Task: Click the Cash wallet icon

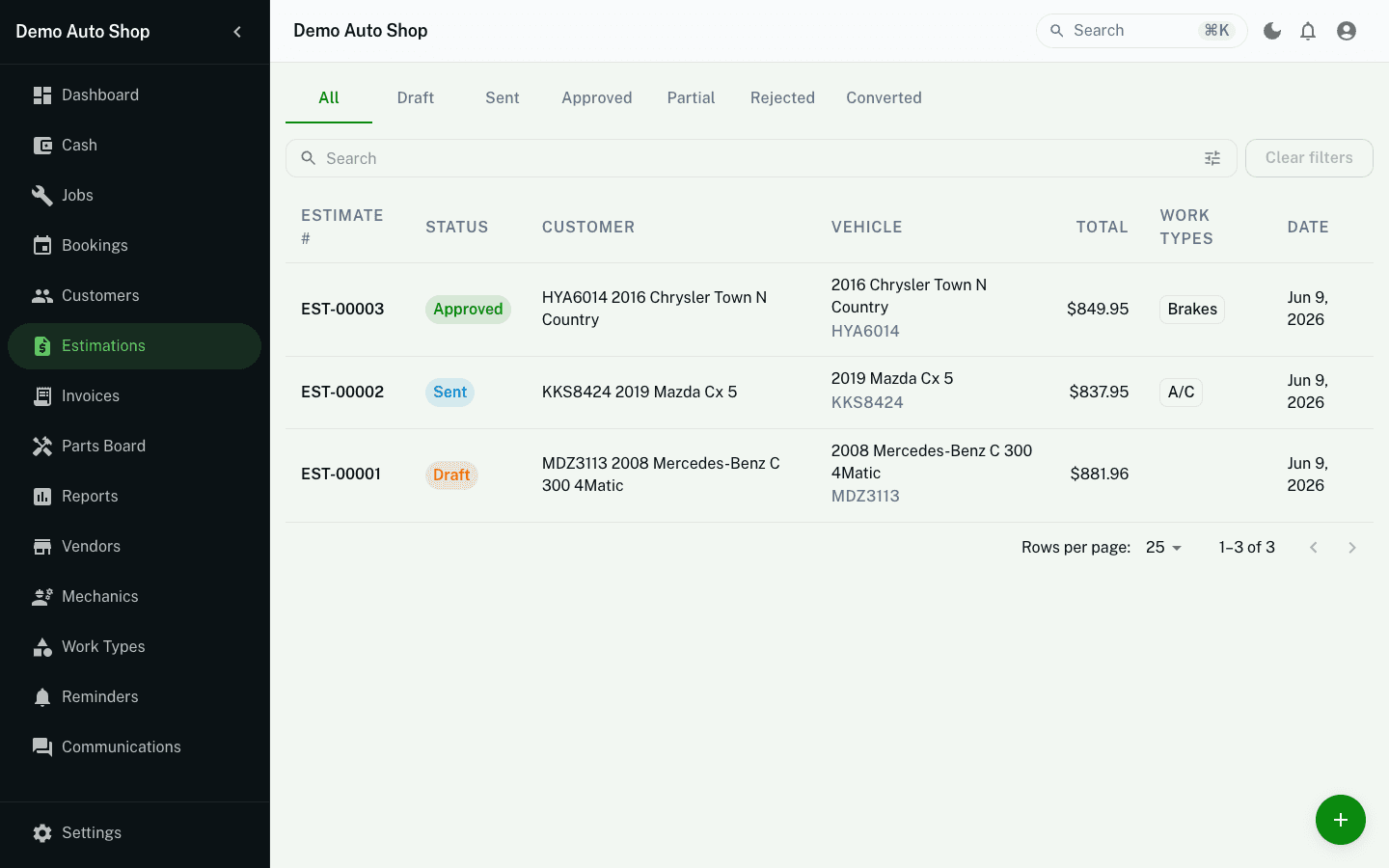Action: click(42, 146)
